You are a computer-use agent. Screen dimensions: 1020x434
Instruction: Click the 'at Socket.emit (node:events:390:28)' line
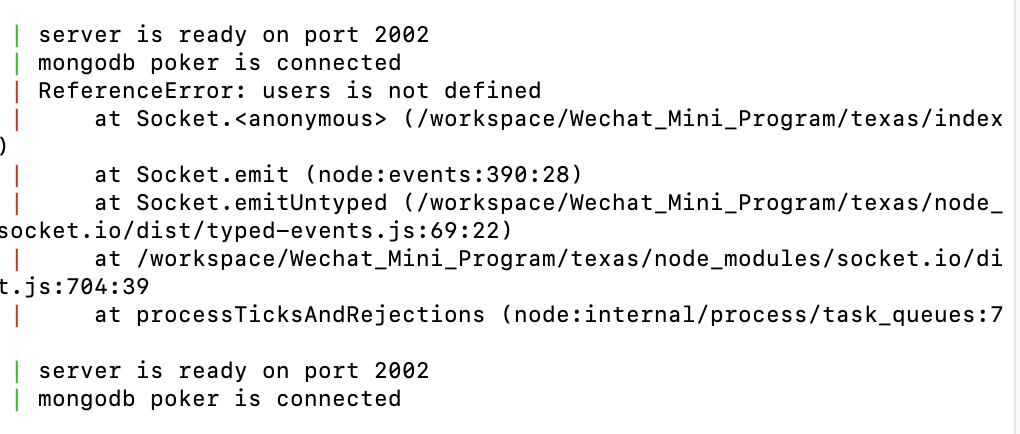click(x=338, y=175)
